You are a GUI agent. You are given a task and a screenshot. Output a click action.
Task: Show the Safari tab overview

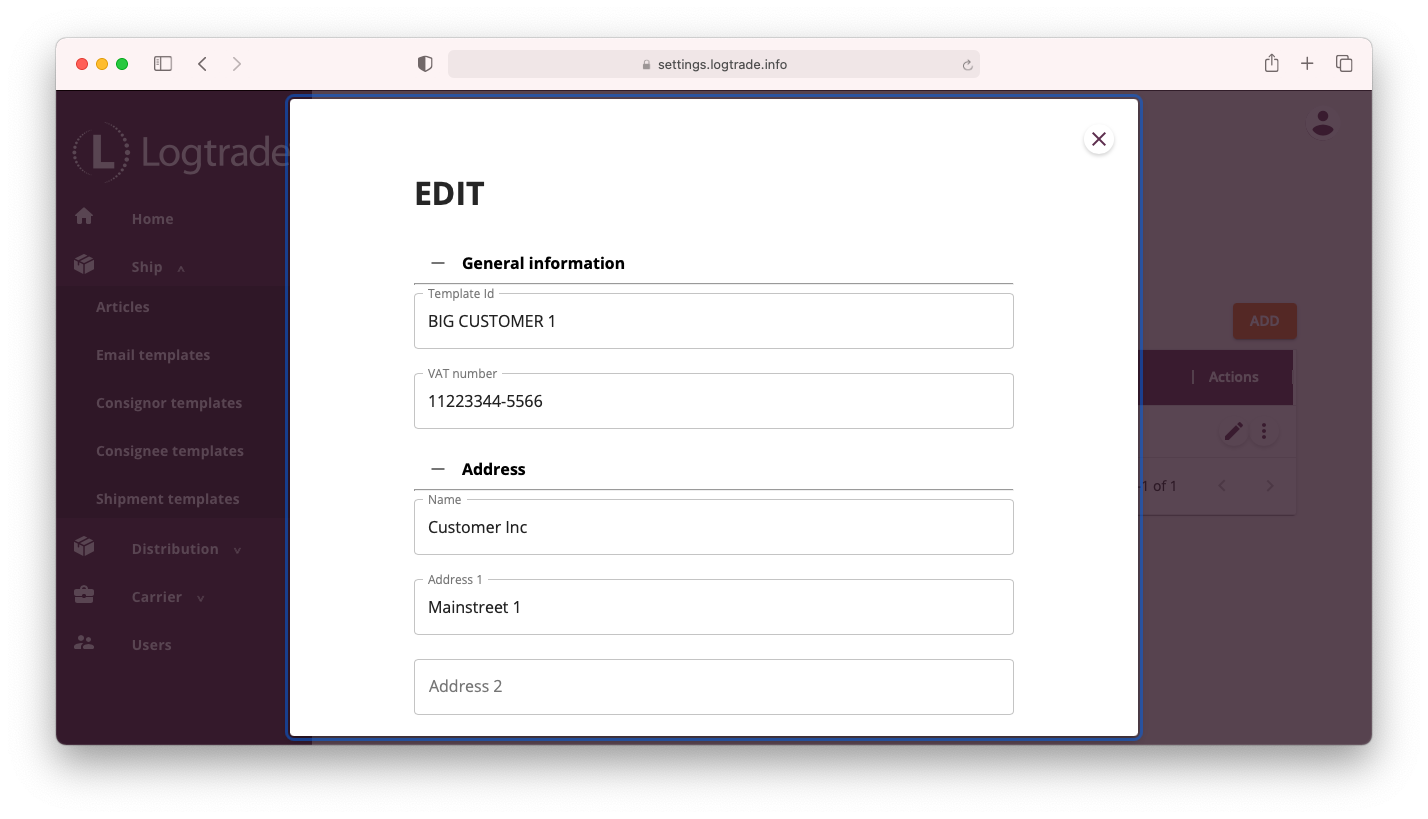point(1344,64)
